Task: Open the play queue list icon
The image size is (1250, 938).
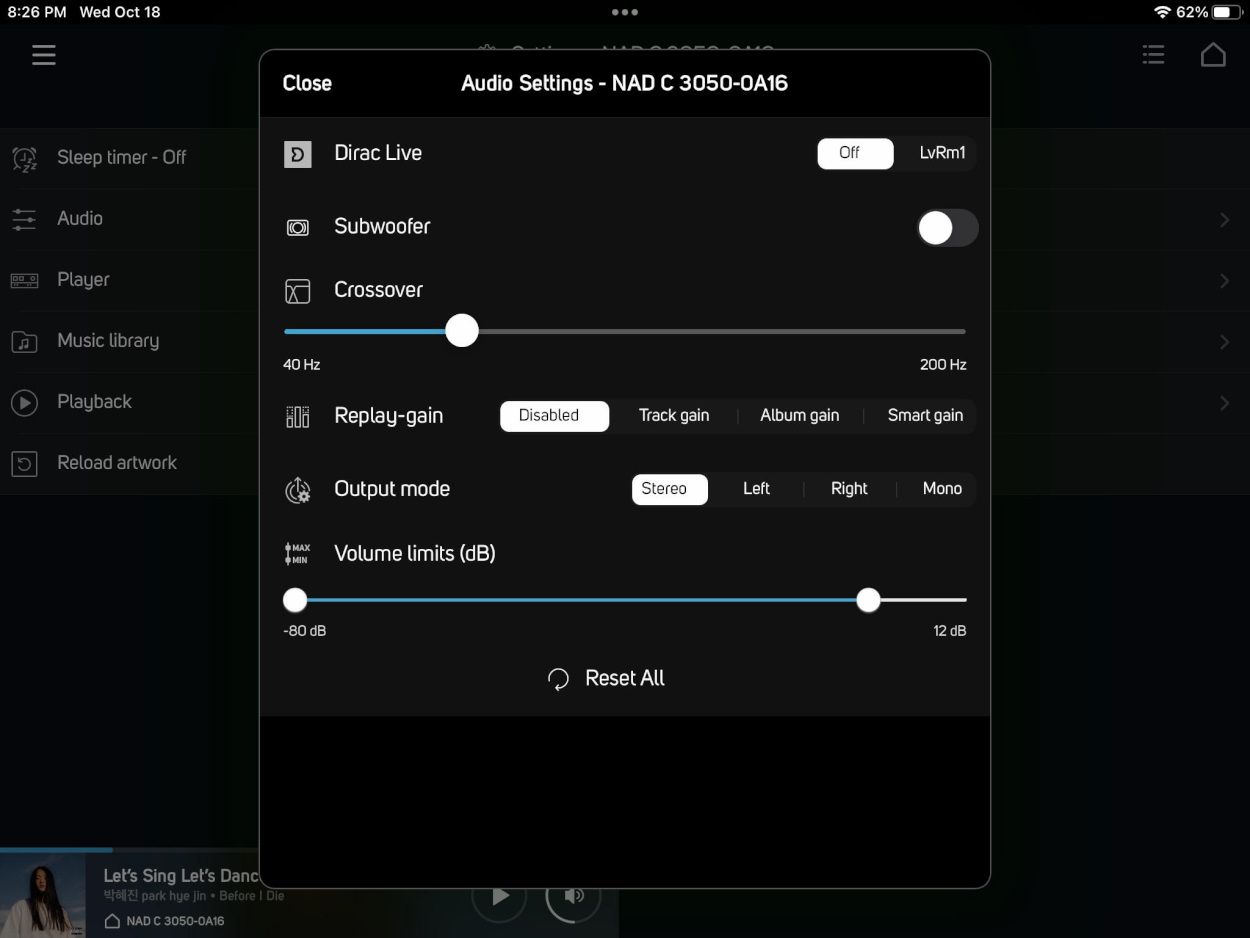Action: pos(1153,55)
